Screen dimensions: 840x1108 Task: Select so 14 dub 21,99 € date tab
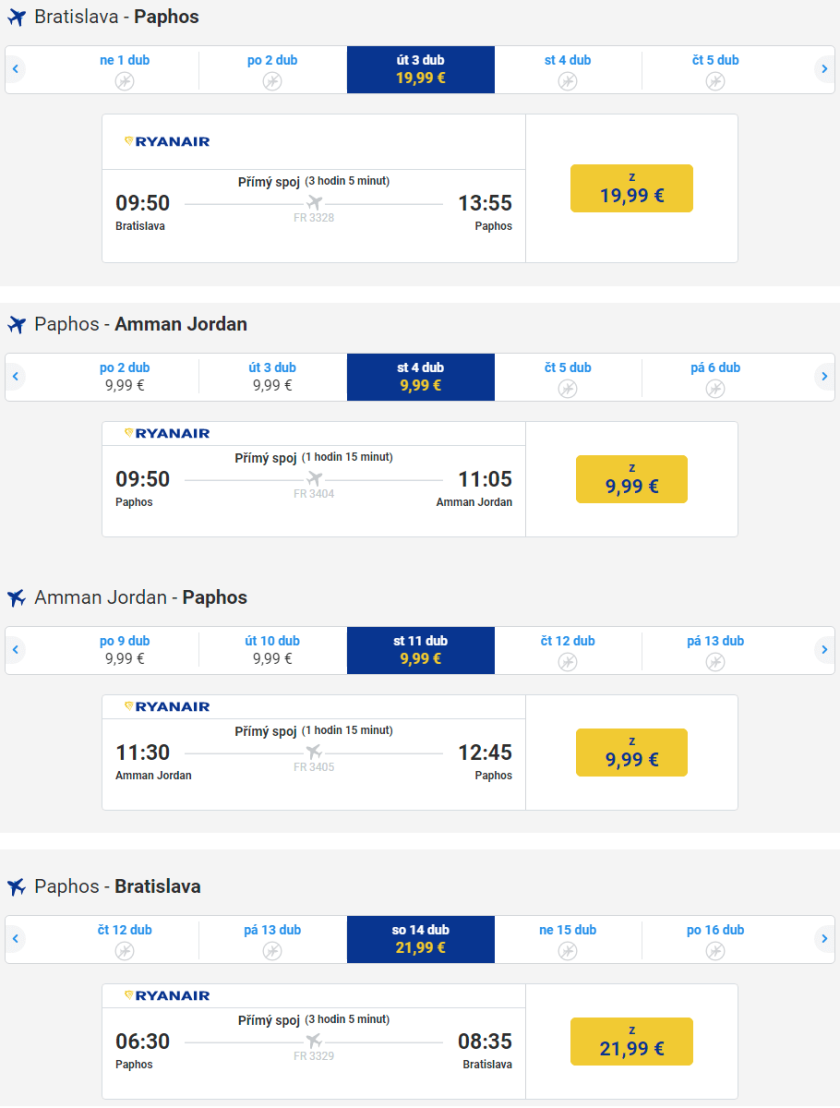pos(420,939)
